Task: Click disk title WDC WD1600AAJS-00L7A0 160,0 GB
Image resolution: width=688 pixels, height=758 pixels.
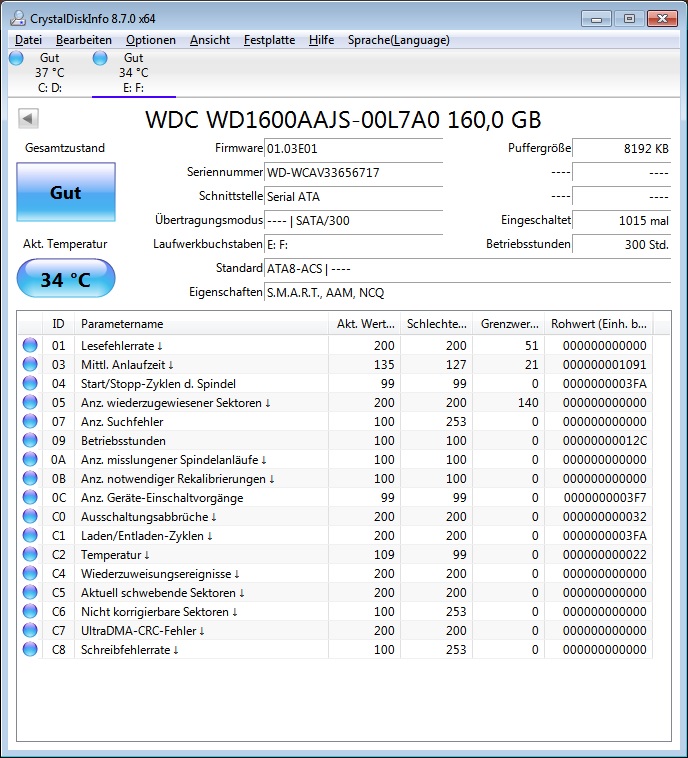Action: (343, 120)
